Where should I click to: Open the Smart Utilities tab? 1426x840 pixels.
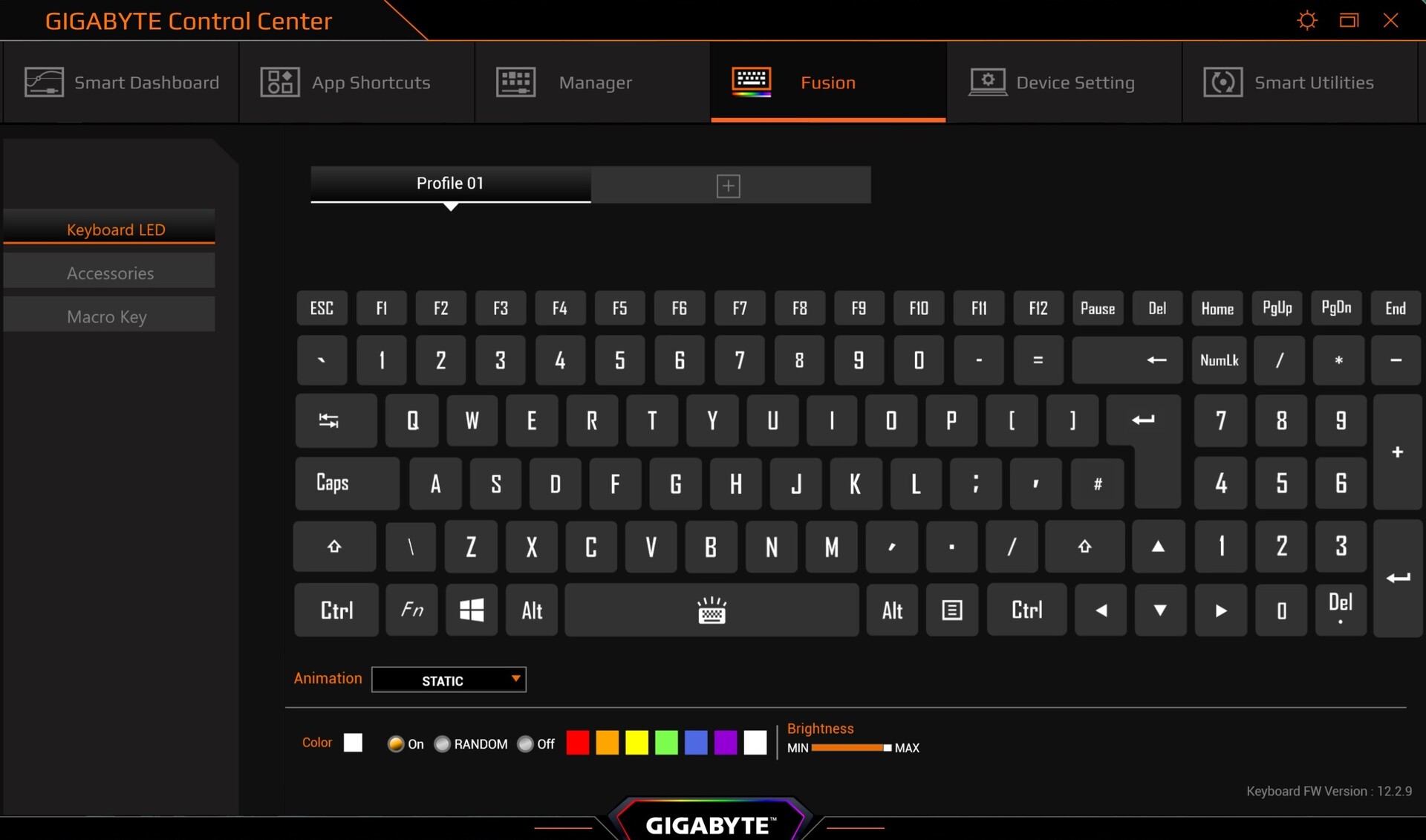1300,82
